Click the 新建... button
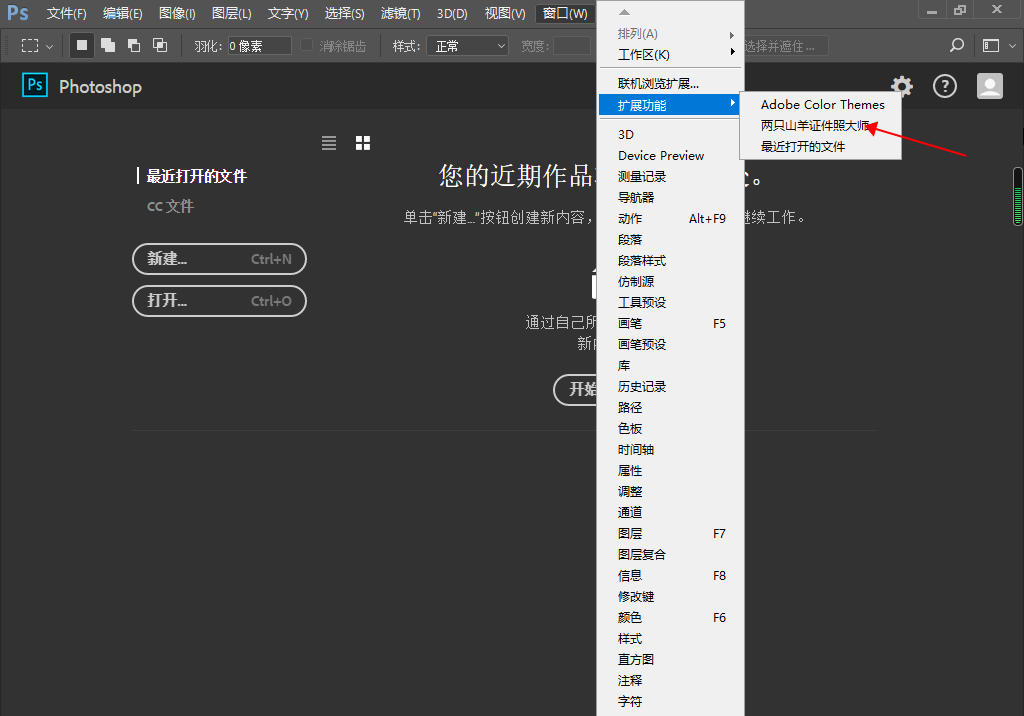Screen dimensions: 1024x716 [x=219, y=259]
